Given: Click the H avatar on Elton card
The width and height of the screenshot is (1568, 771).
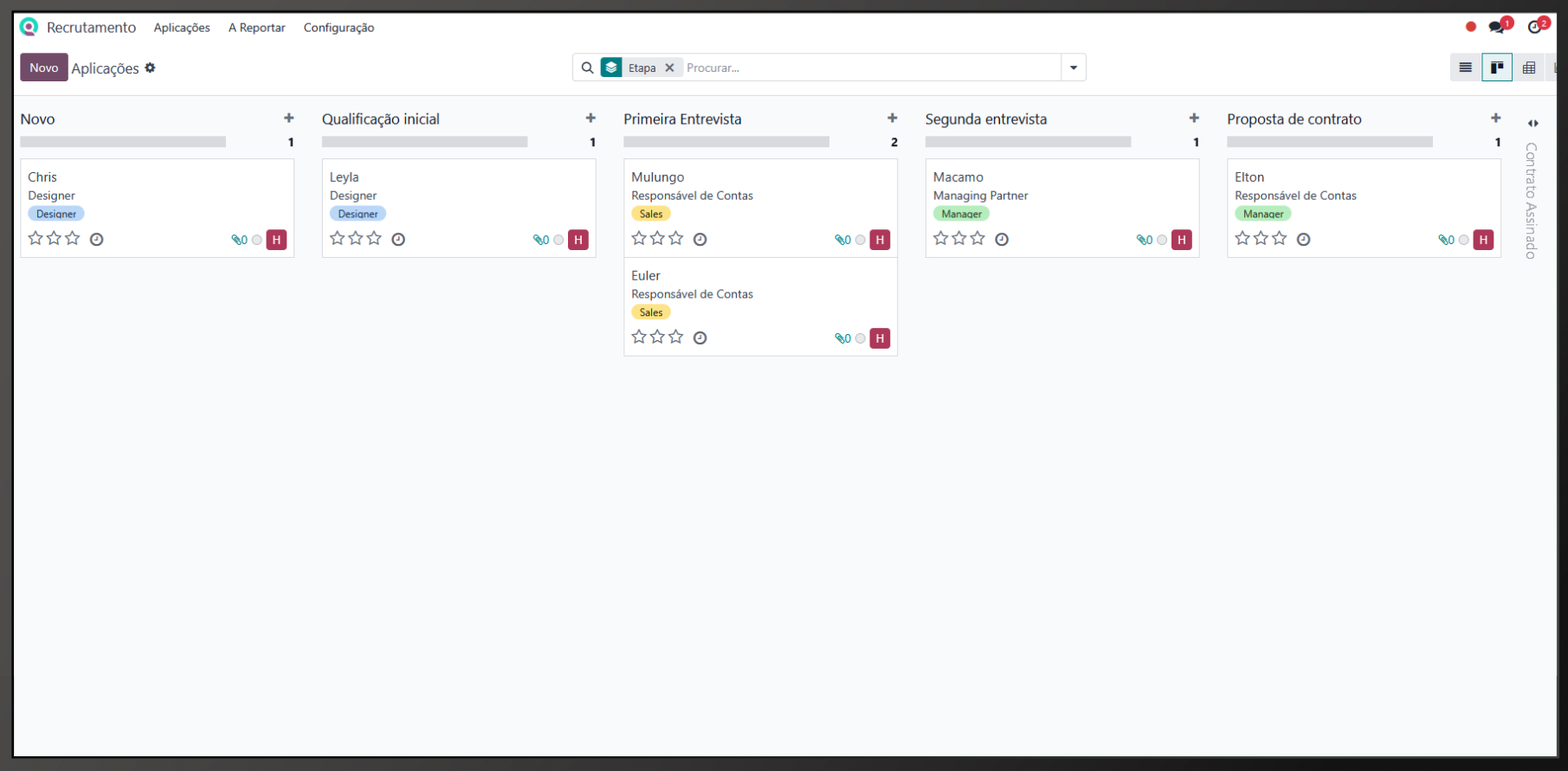Looking at the screenshot, I should (1483, 240).
